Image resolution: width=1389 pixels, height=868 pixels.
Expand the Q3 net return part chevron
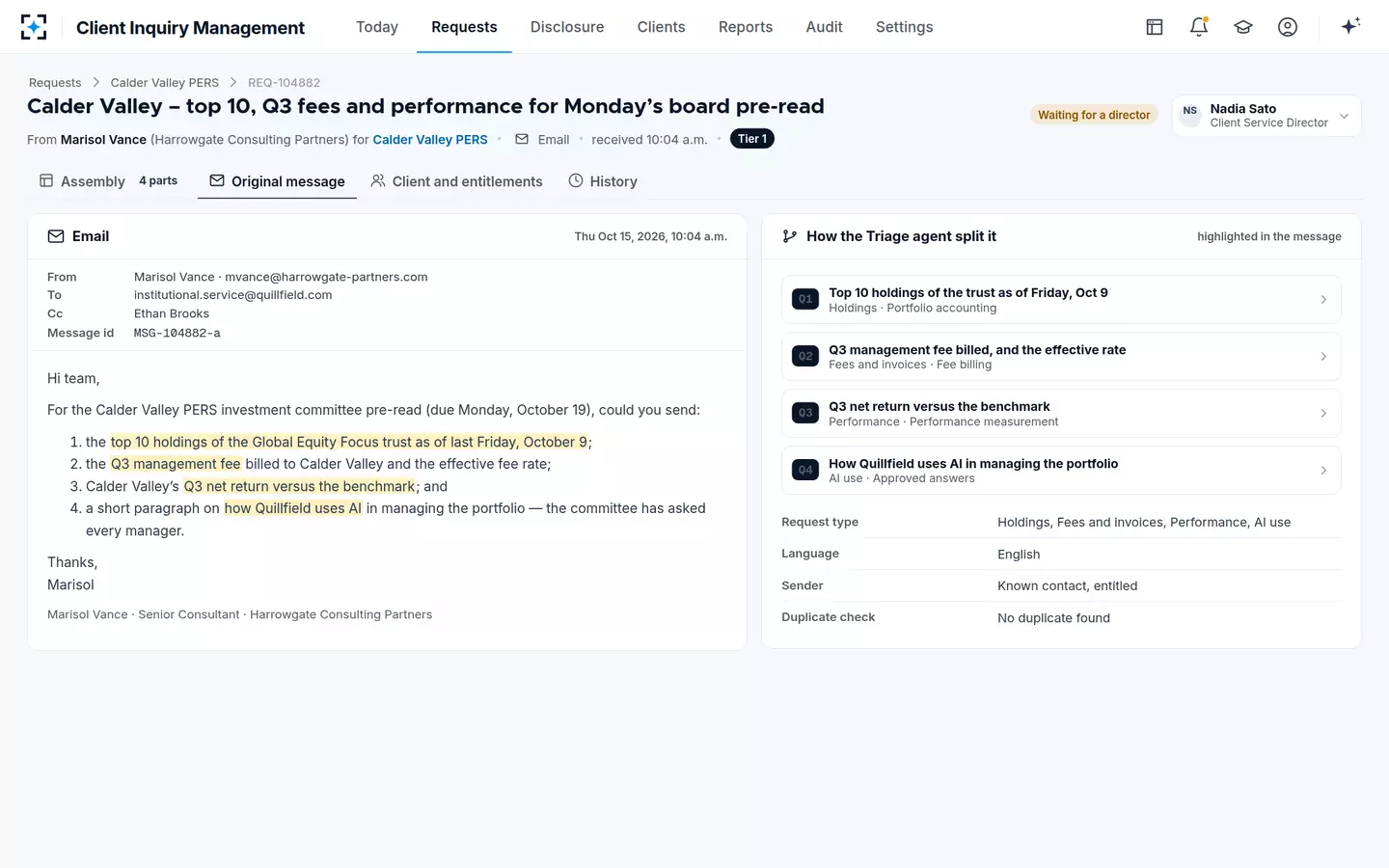point(1323,414)
